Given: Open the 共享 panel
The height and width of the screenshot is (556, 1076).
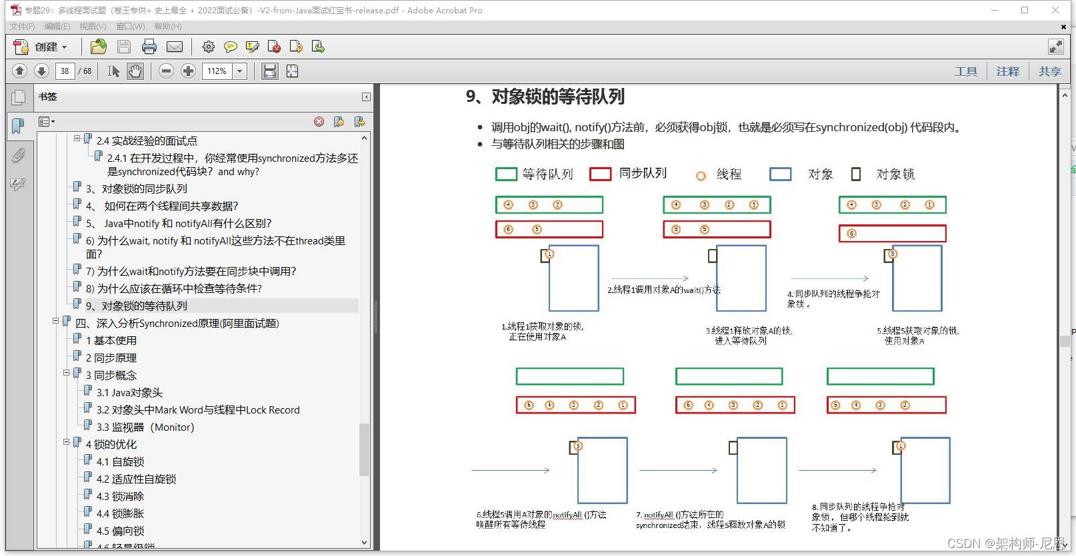Looking at the screenshot, I should point(1049,71).
